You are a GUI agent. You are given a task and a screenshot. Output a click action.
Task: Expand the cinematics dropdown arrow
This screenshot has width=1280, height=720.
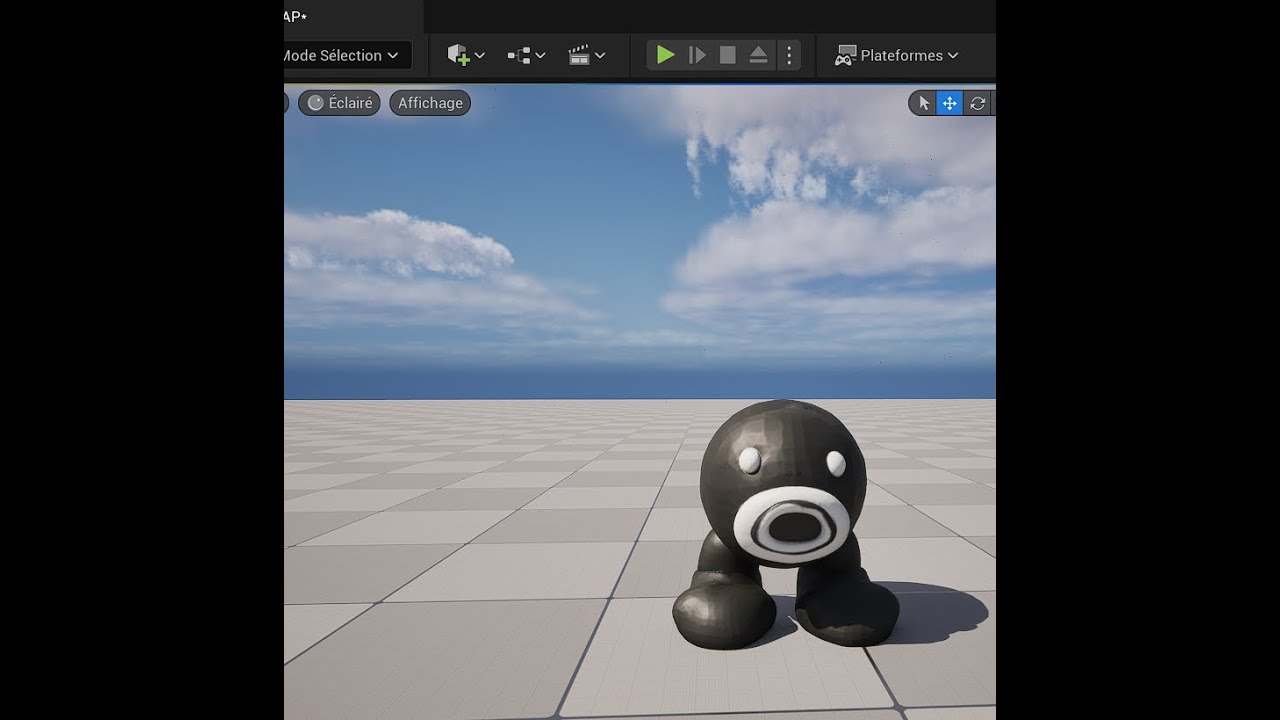[x=600, y=56]
